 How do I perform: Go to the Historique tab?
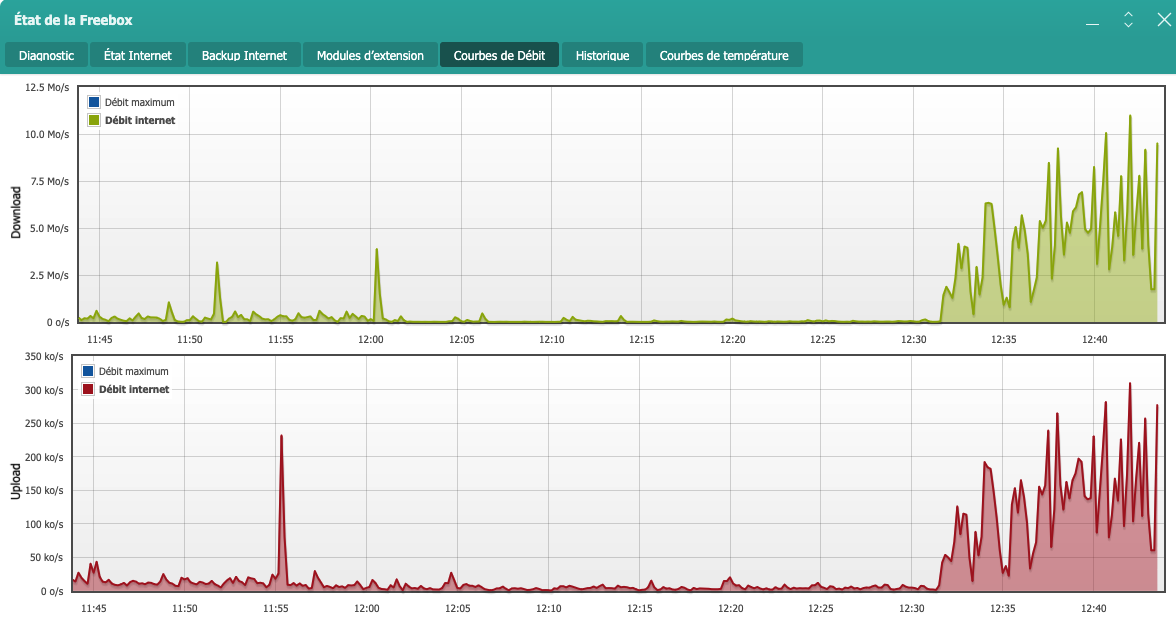602,55
